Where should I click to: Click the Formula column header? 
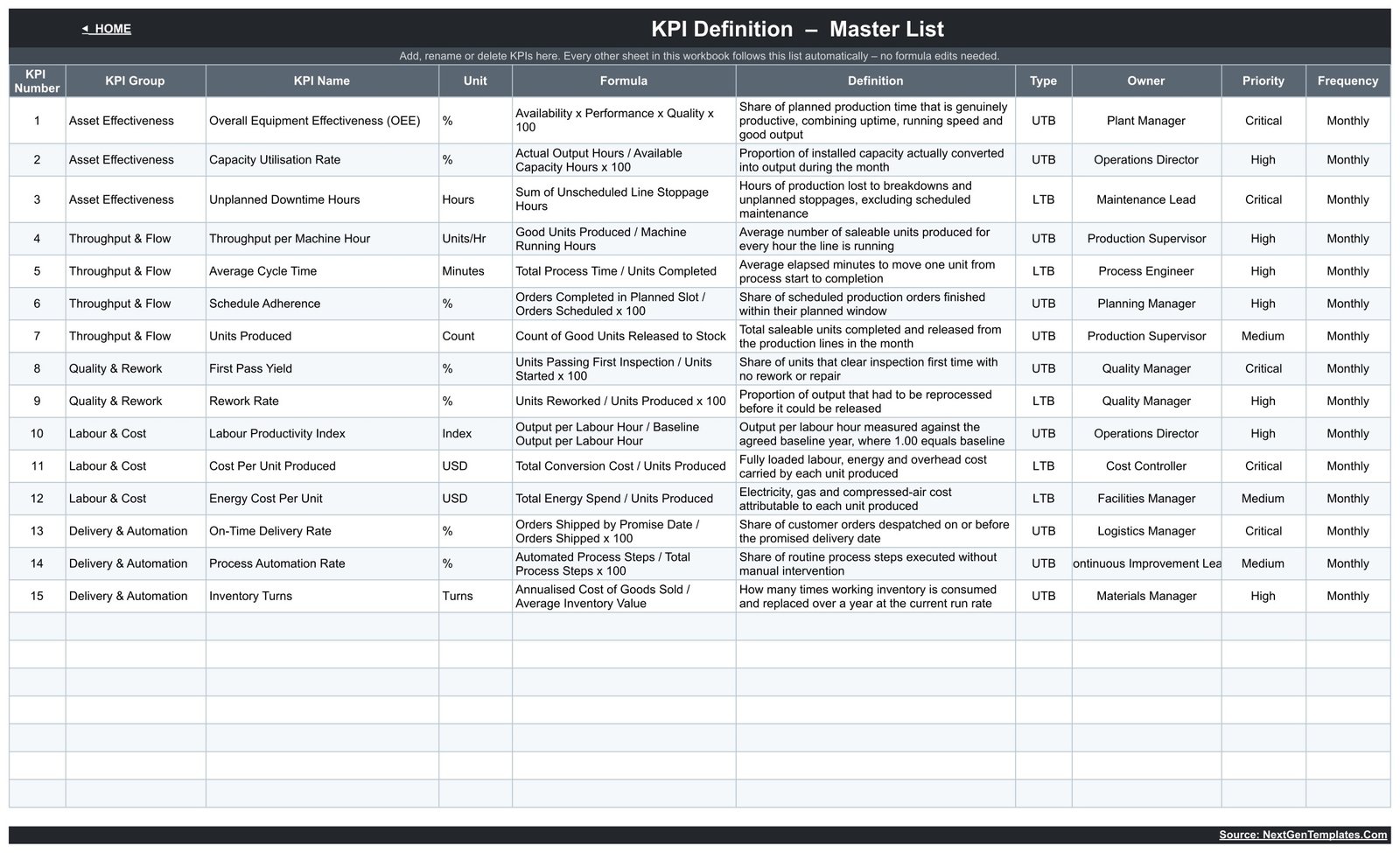pos(624,80)
